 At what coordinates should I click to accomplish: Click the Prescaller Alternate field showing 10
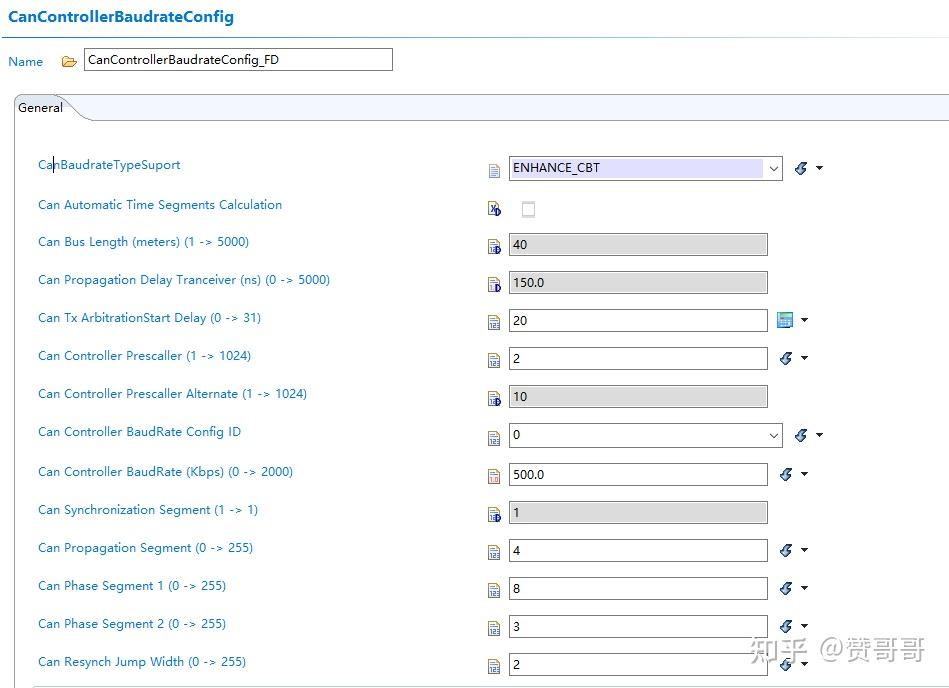pyautogui.click(x=638, y=396)
